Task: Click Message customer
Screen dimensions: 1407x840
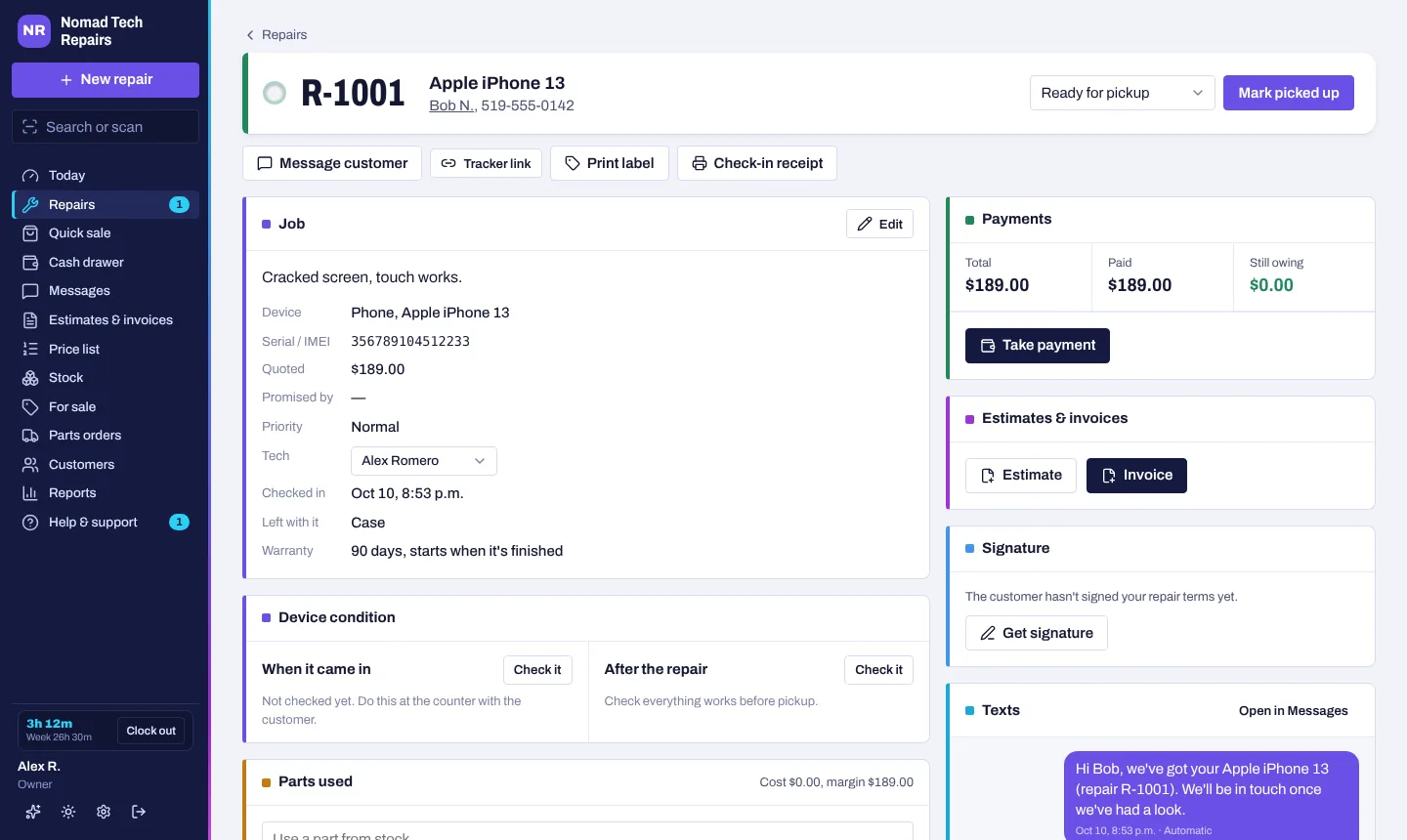Action: tap(332, 163)
